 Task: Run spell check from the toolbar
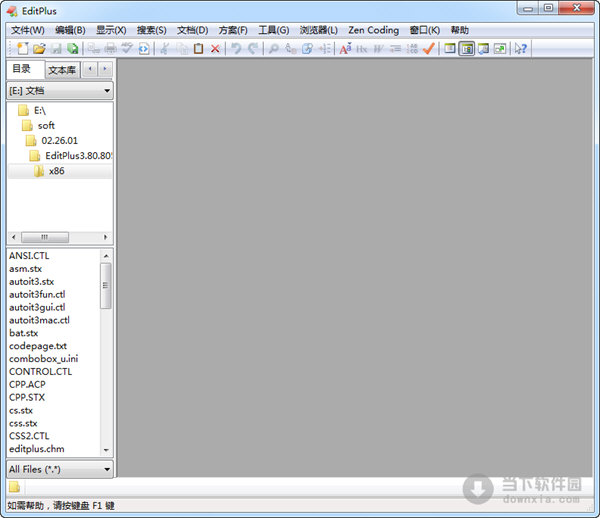tap(127, 49)
